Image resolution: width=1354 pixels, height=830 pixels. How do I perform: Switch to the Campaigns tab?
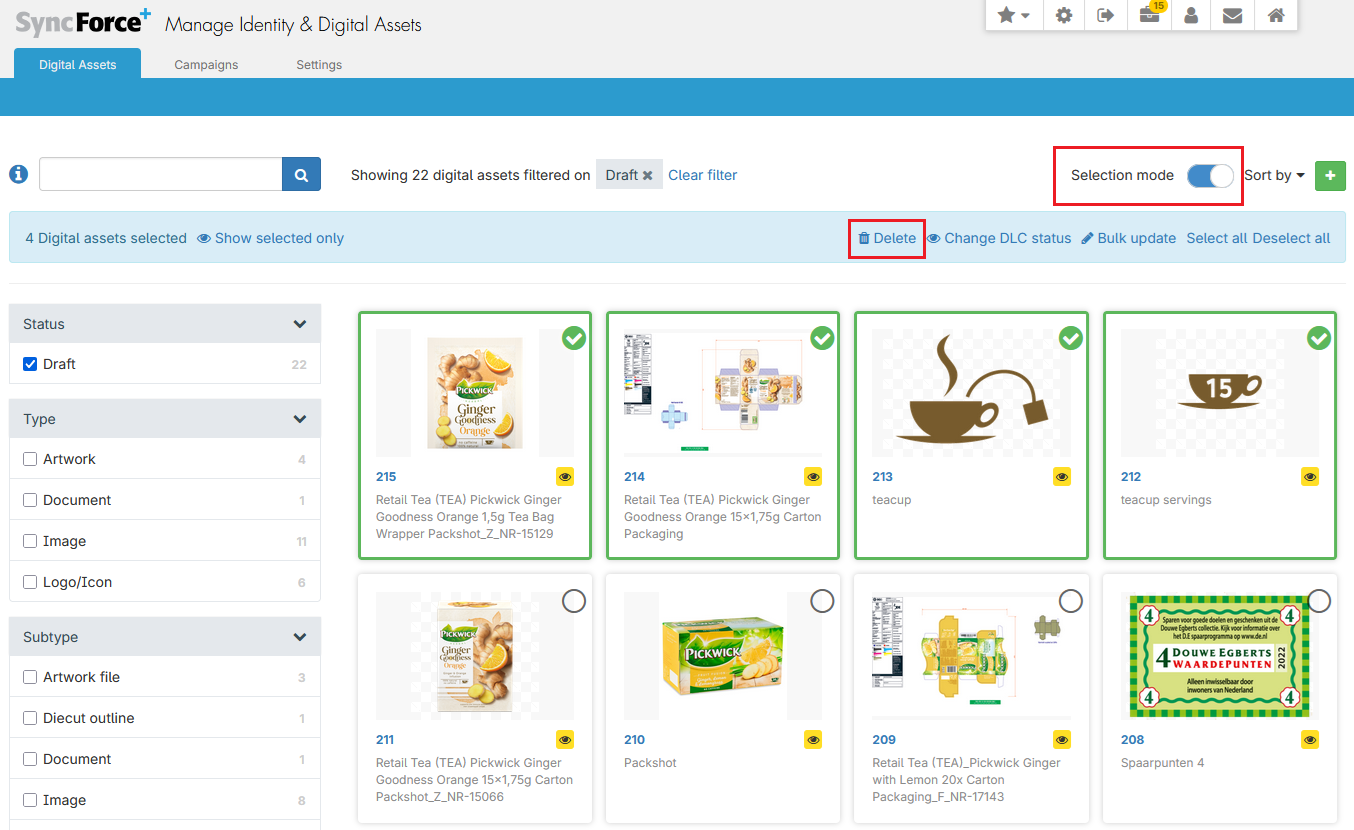click(206, 64)
